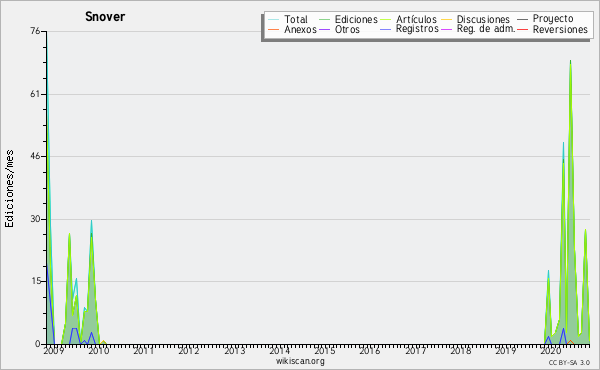Viewport: 600px width, 370px height.
Task: Select the 'Otros' legend entry
Action: (347, 29)
